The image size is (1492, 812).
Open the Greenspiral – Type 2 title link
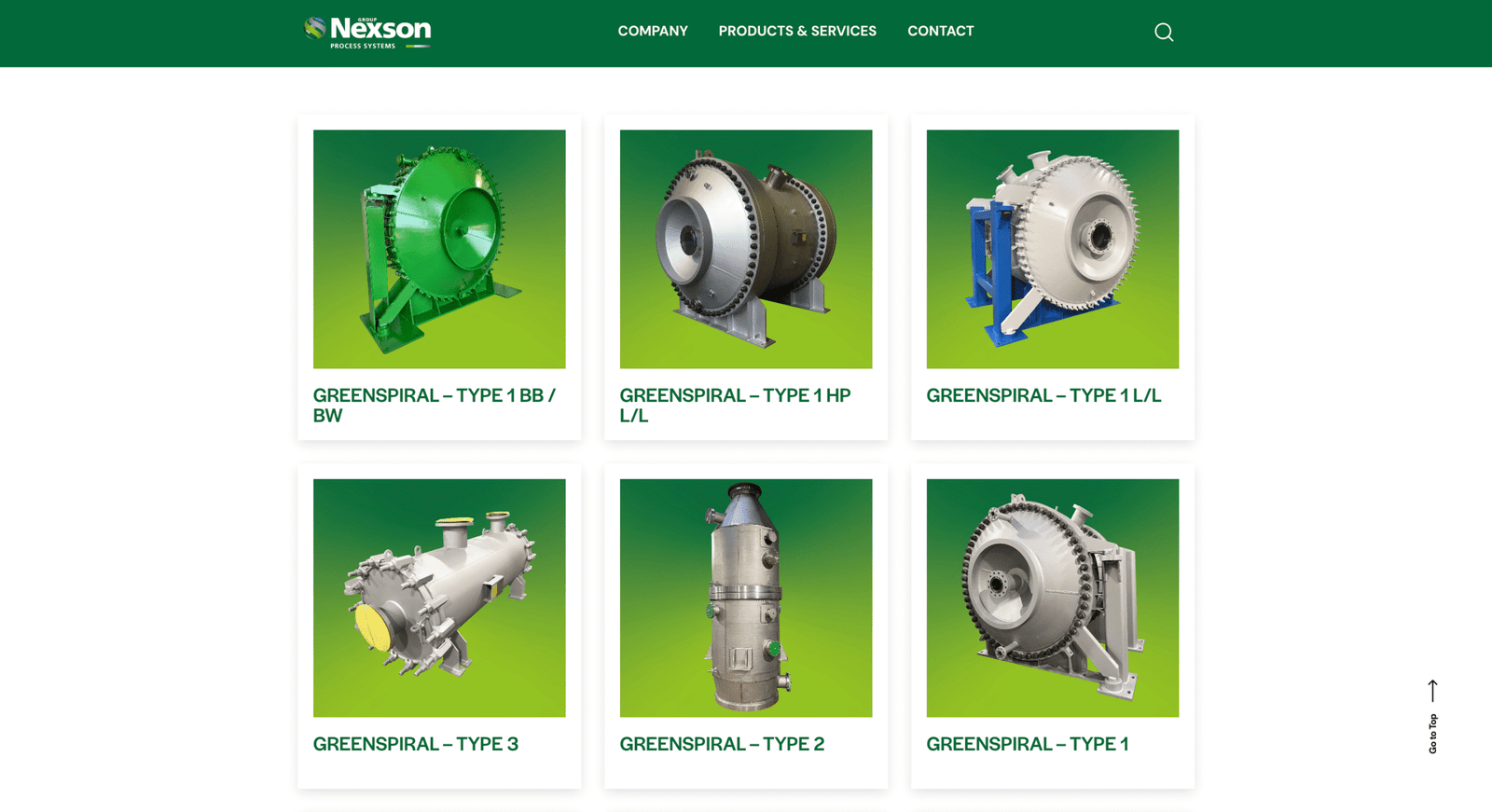tap(722, 744)
